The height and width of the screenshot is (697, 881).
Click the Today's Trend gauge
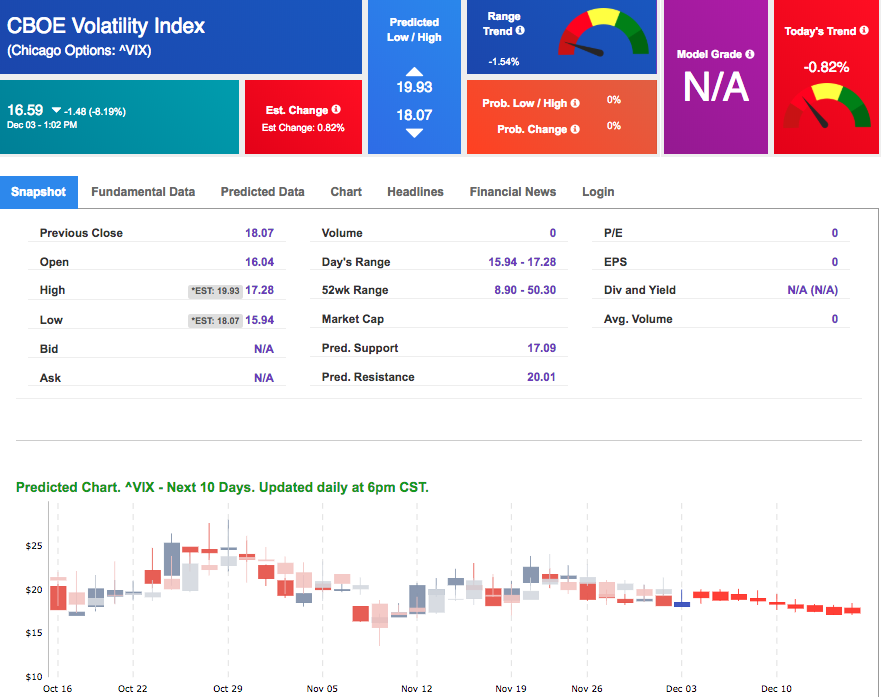(827, 106)
